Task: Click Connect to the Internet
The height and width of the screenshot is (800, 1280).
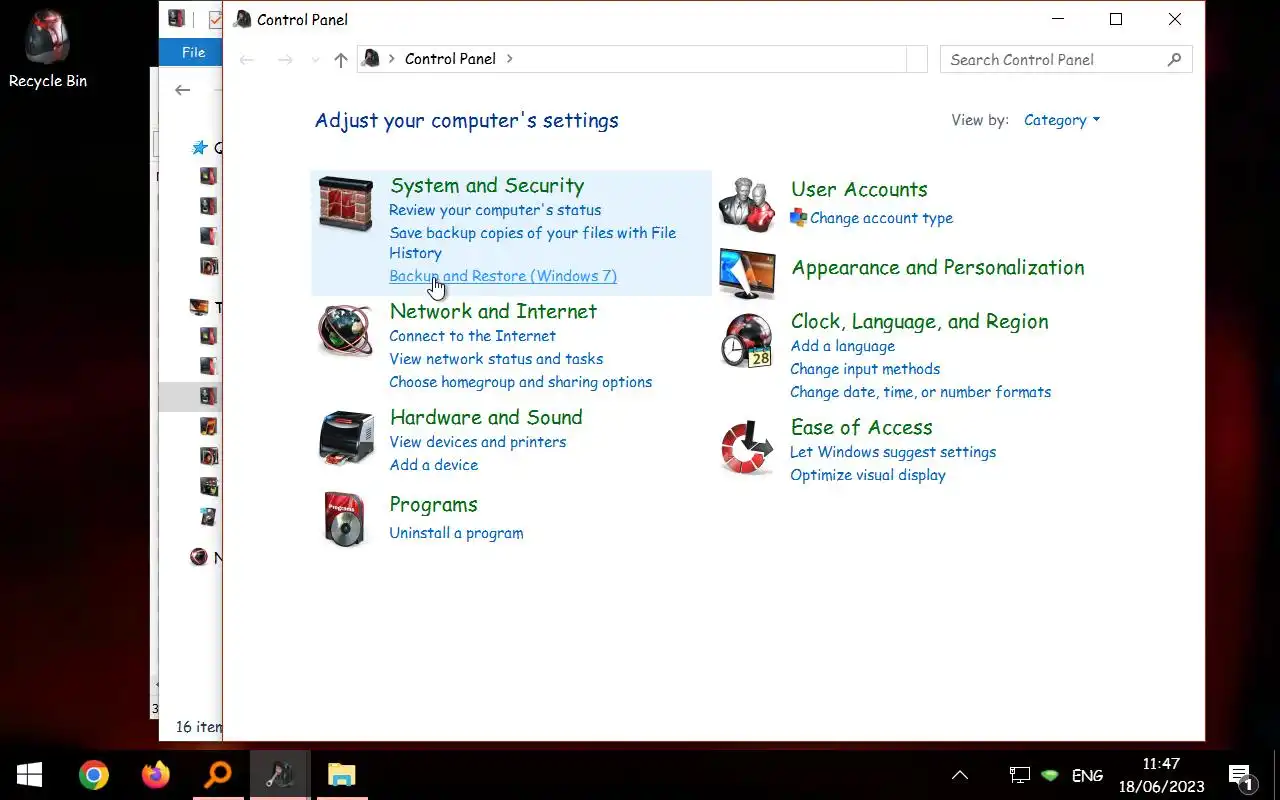Action: pos(472,336)
